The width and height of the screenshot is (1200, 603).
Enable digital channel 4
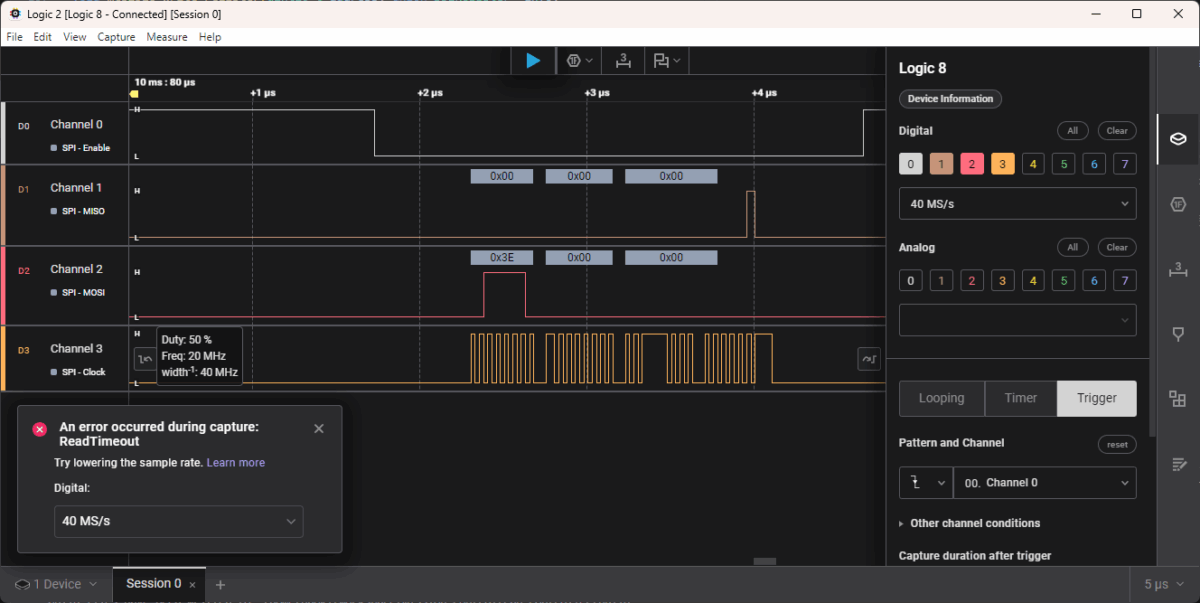1033,164
